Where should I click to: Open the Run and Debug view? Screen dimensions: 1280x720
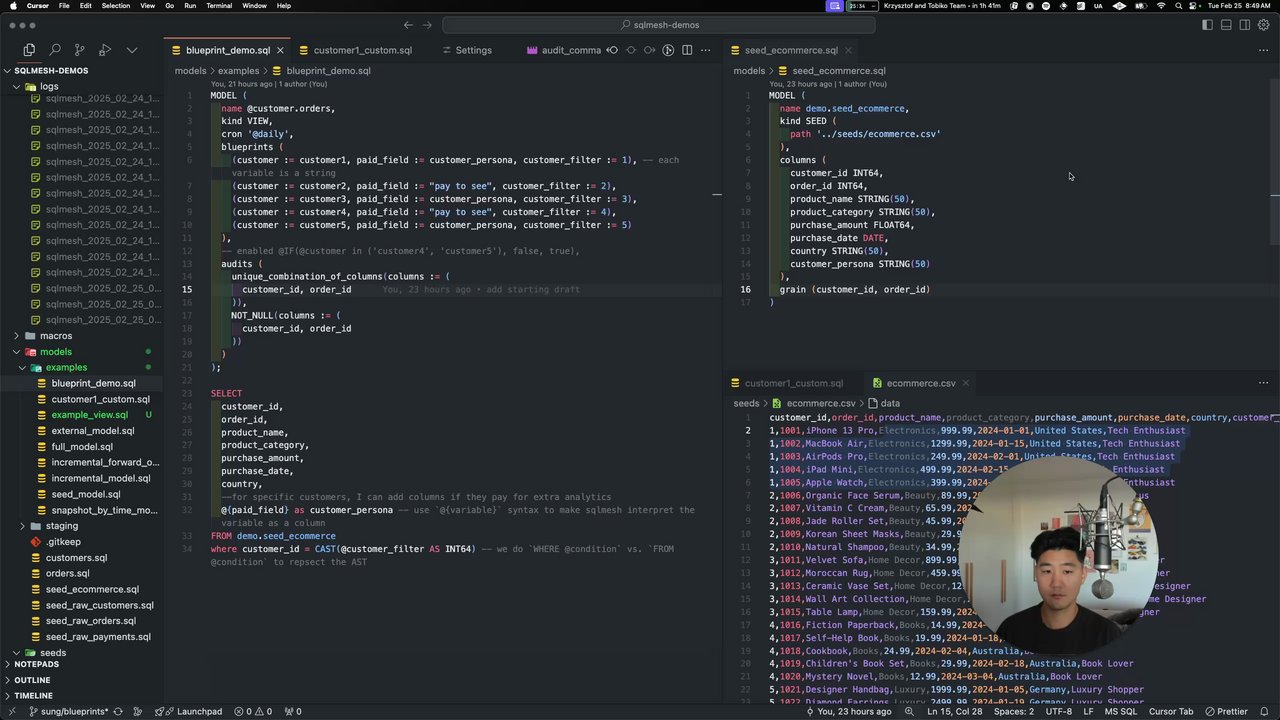click(x=106, y=49)
